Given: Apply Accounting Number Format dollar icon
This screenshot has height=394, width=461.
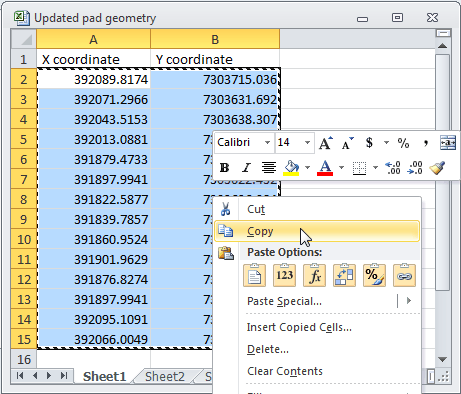Looking at the screenshot, I should coord(369,143).
